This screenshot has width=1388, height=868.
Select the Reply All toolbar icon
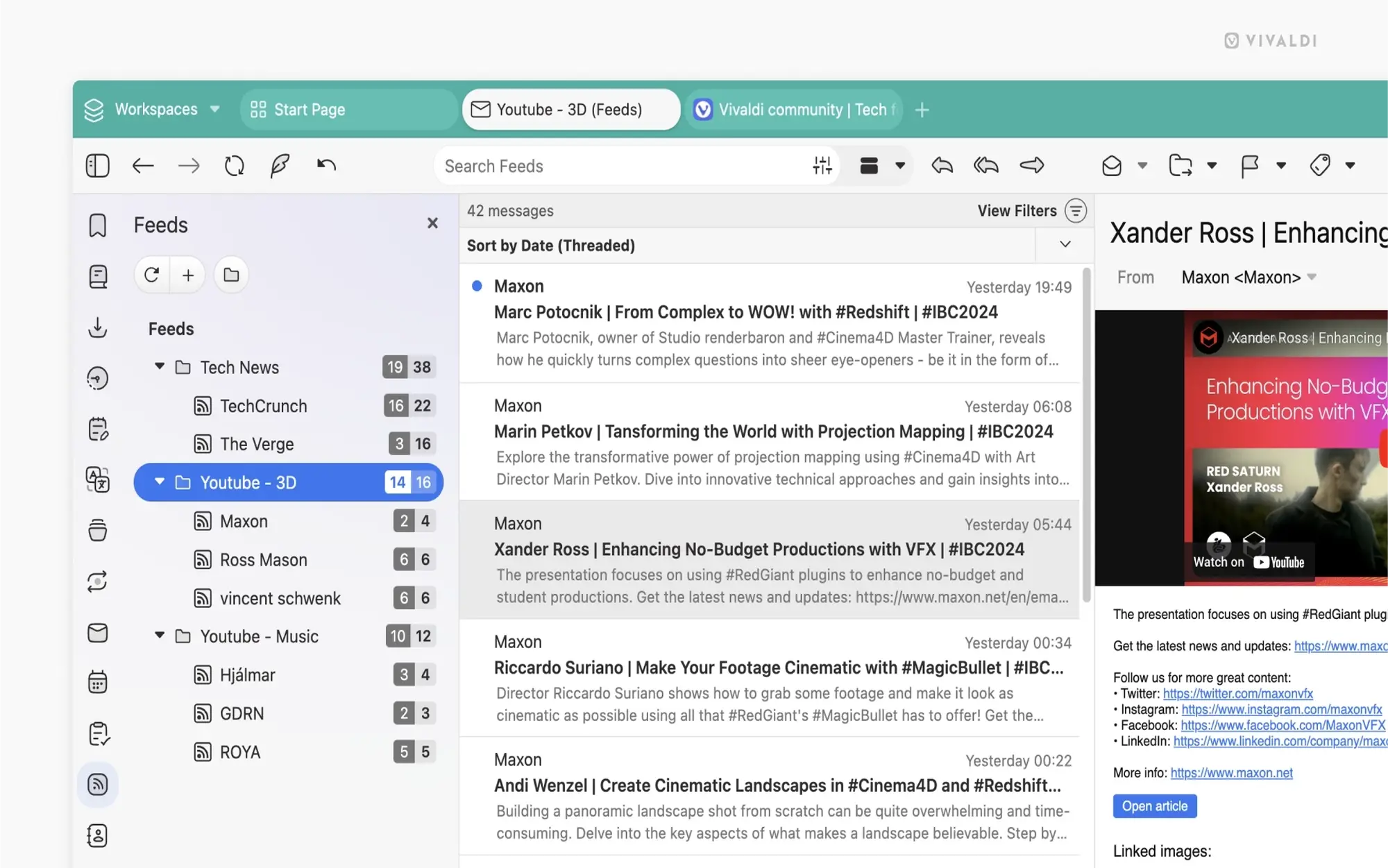tap(985, 165)
